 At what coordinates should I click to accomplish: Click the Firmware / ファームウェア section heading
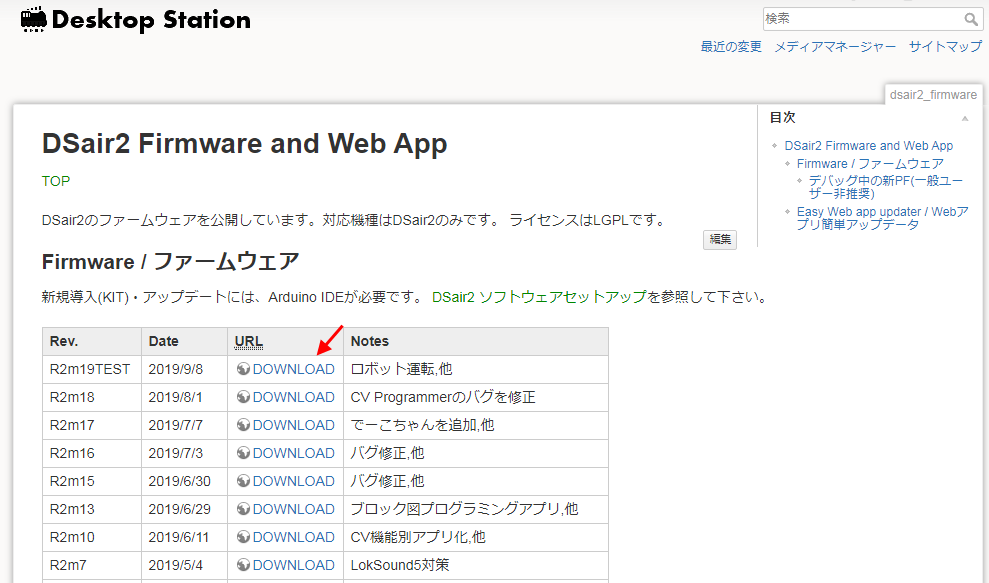coord(170,261)
